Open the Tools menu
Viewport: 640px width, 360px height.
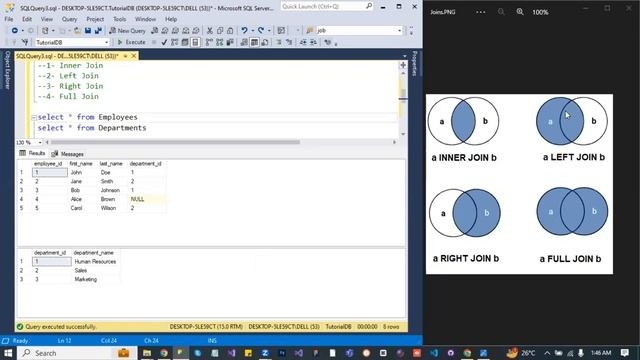pos(120,19)
